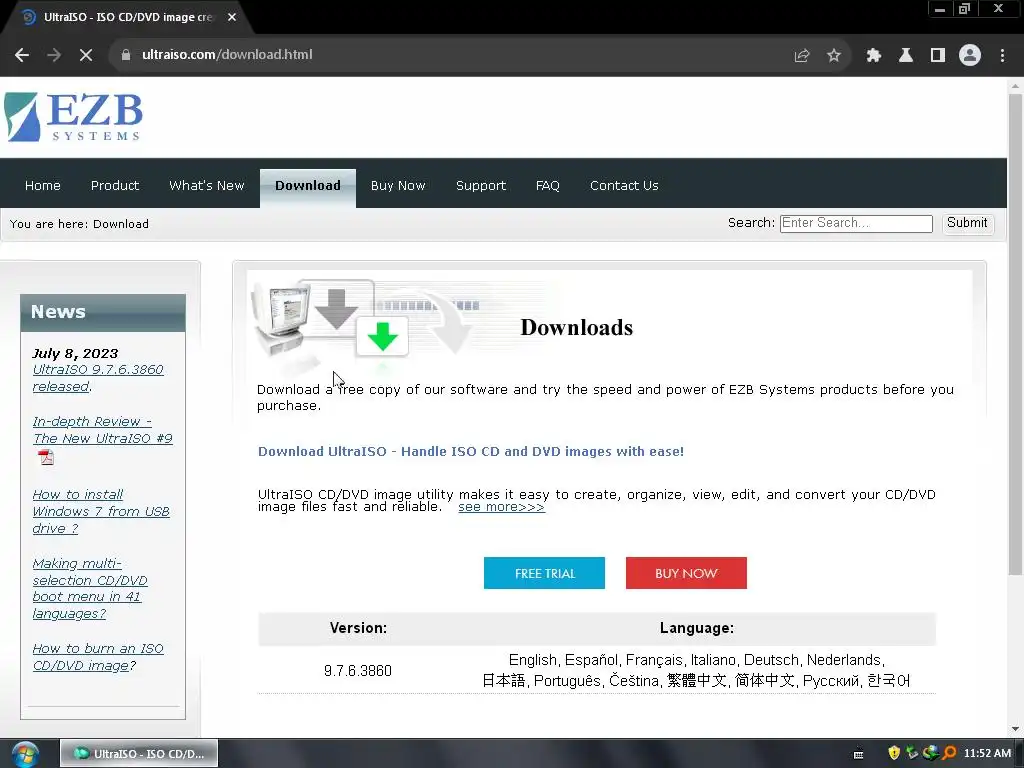The height and width of the screenshot is (768, 1024).
Task: Click version number 9.7.6.3860
Action: (x=358, y=671)
